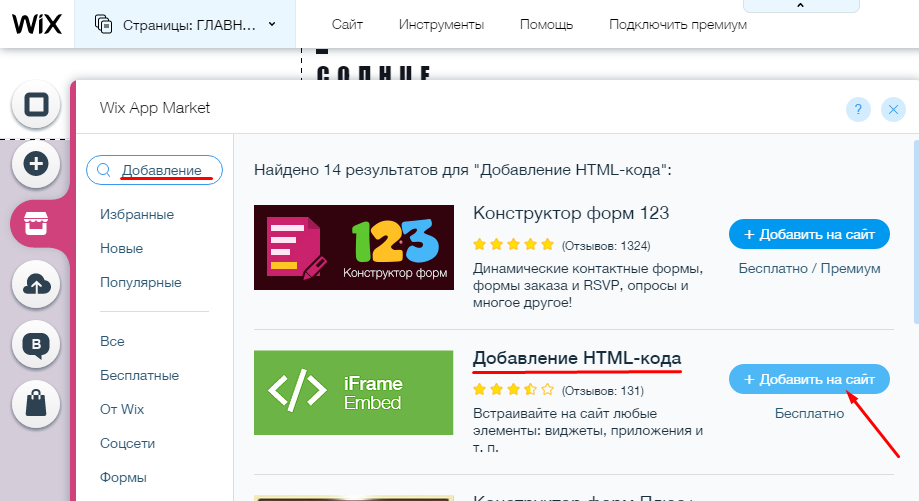
Task: Open the Store shopping bag icon
Action: tap(36, 404)
